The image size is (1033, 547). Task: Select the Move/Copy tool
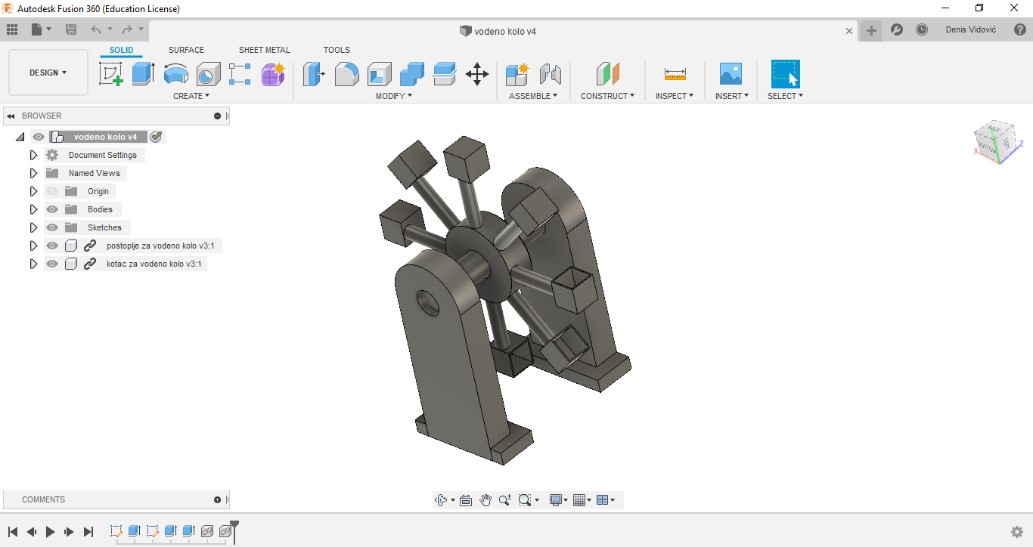click(477, 74)
